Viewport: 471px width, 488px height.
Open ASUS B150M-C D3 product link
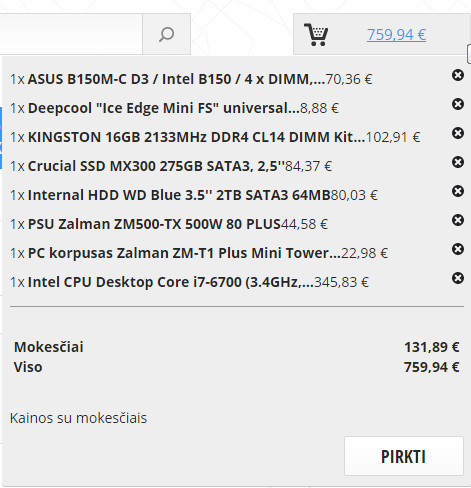click(x=176, y=79)
